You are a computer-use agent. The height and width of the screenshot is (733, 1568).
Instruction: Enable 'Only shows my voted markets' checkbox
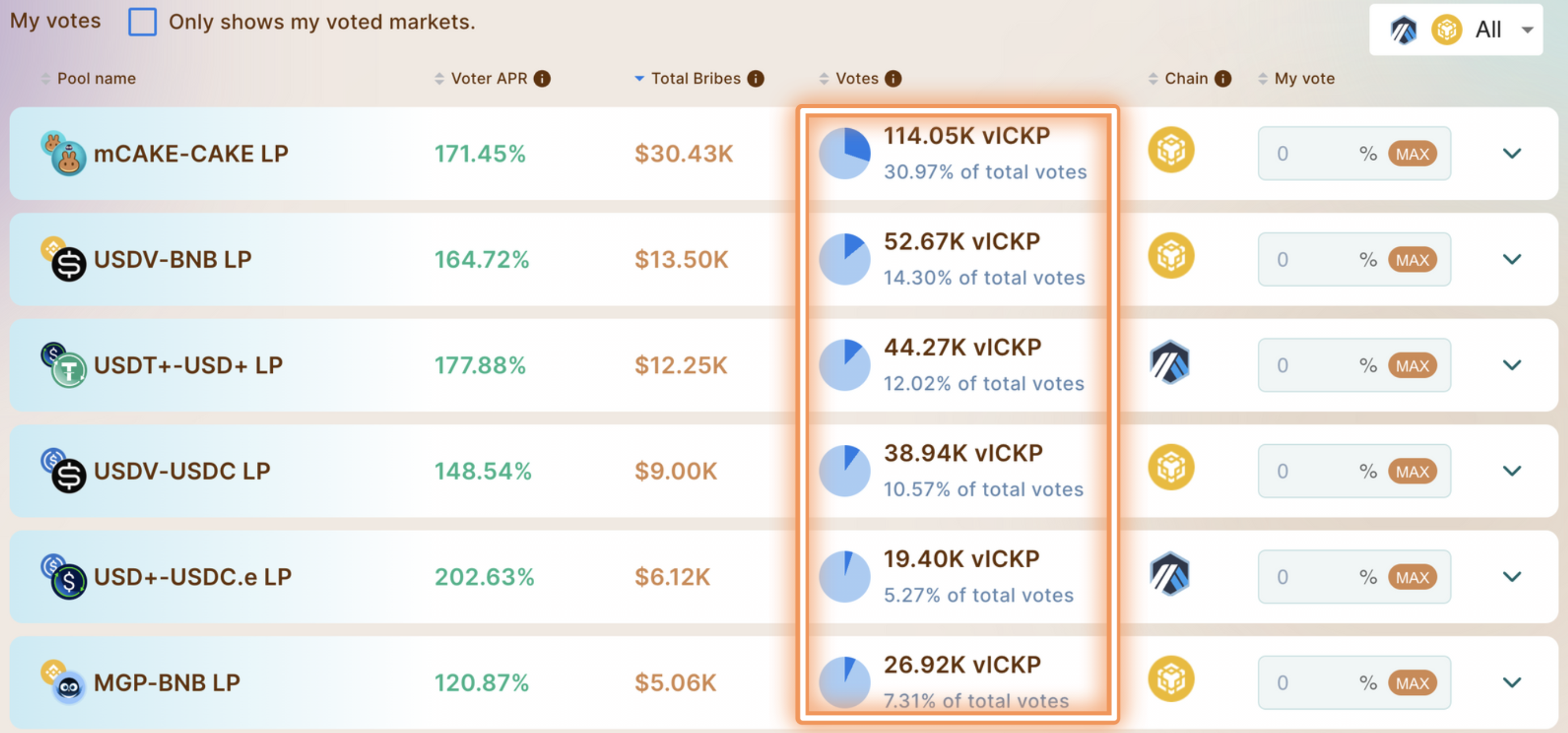[x=142, y=22]
